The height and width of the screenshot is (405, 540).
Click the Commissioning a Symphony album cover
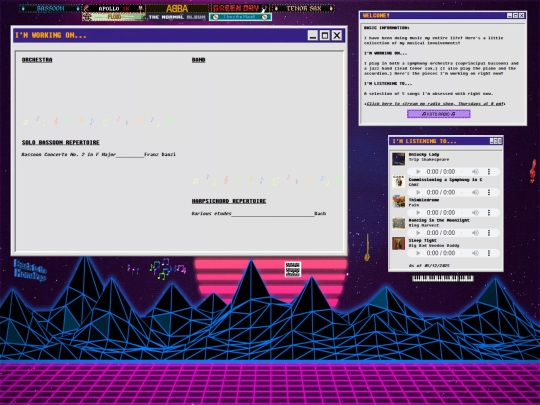point(398,181)
